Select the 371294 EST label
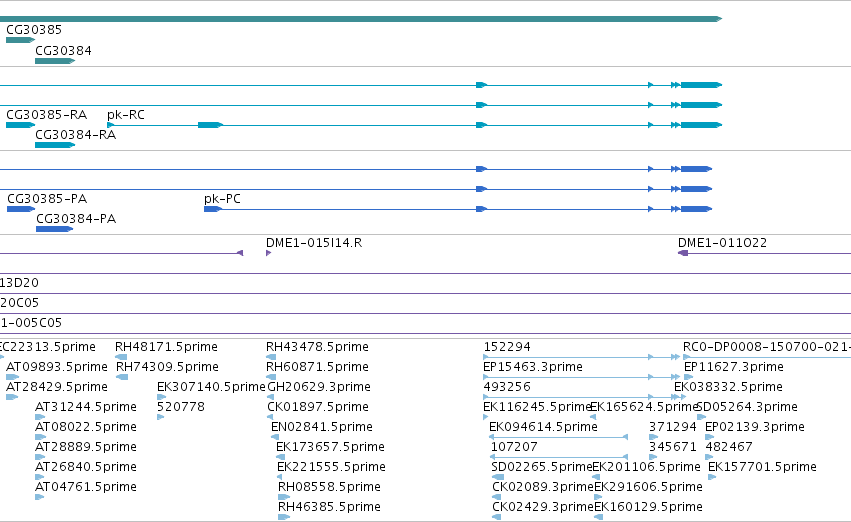851x522 pixels. 672,427
